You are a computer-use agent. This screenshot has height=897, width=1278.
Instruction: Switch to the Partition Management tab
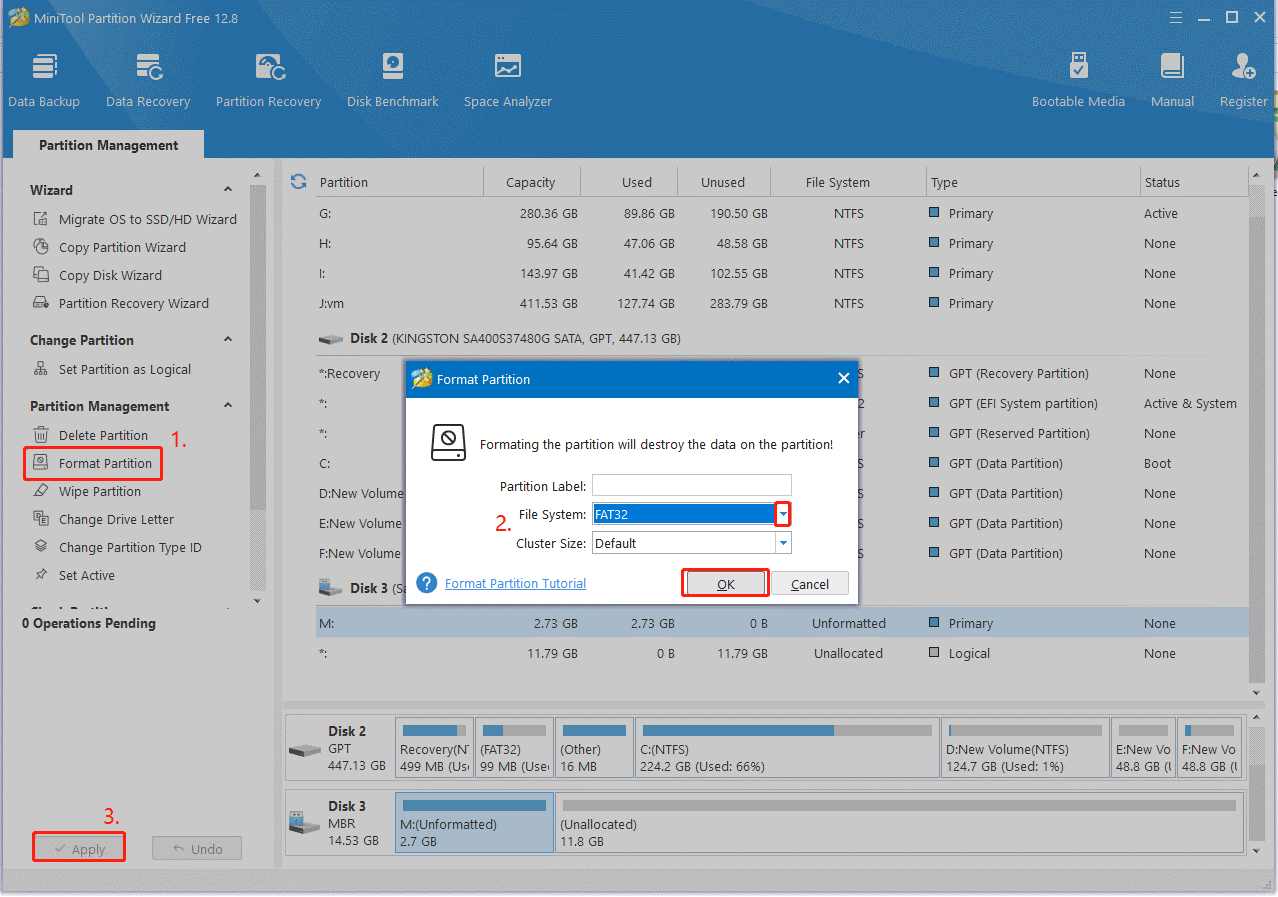pos(107,144)
